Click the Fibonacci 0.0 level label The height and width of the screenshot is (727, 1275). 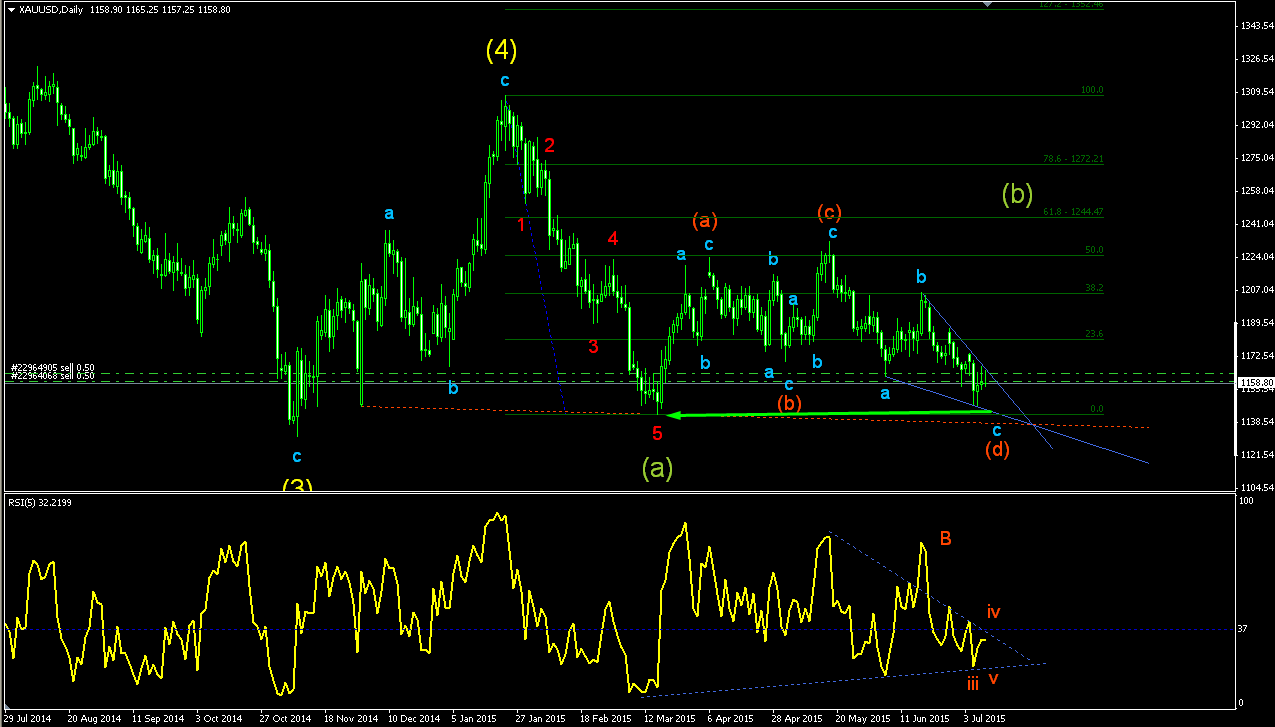coord(1096,409)
